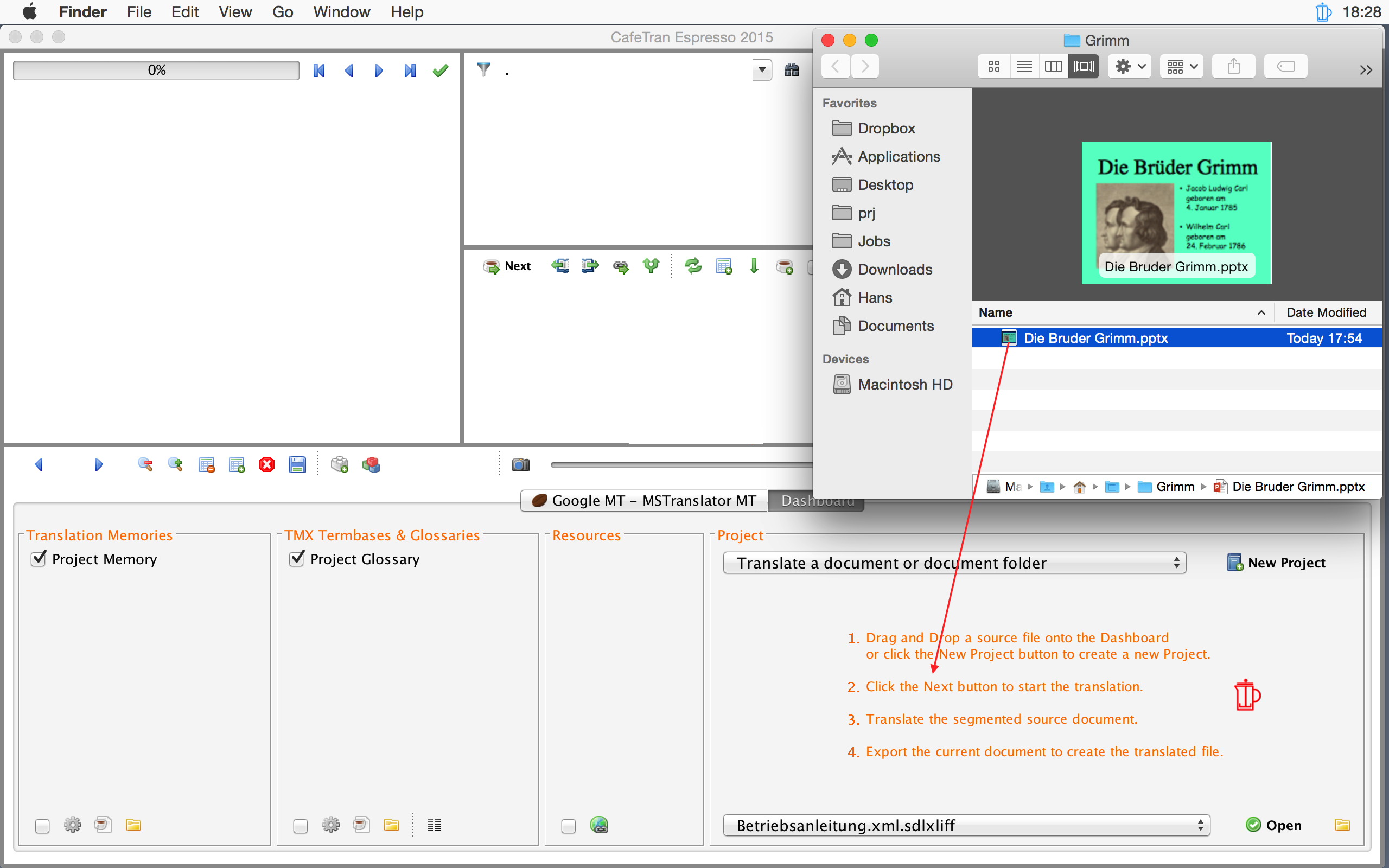Jump to last segment with end arrow

409,70
